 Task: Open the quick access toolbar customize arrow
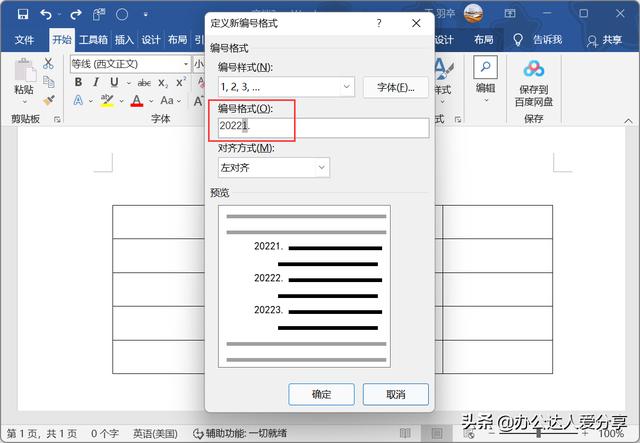tap(145, 15)
